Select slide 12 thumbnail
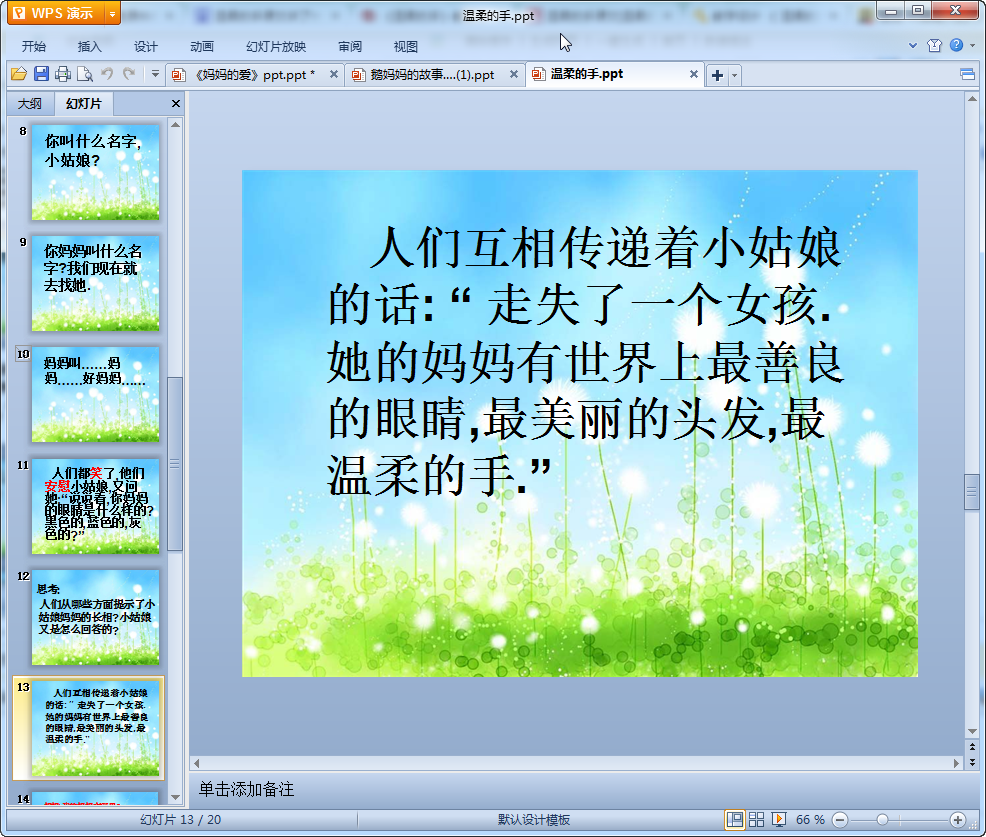 point(96,618)
